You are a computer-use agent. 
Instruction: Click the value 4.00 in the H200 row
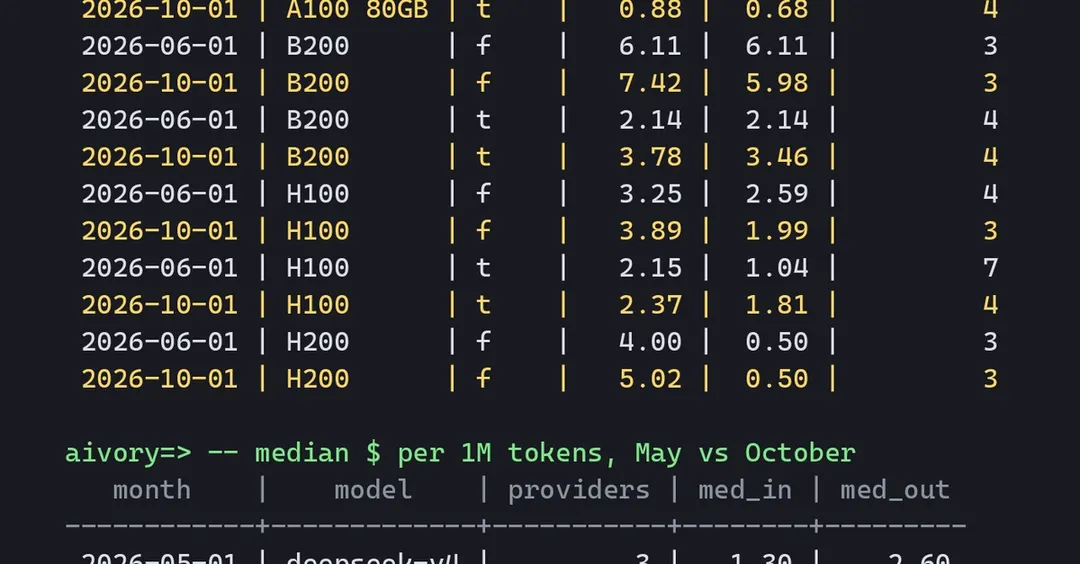click(650, 342)
